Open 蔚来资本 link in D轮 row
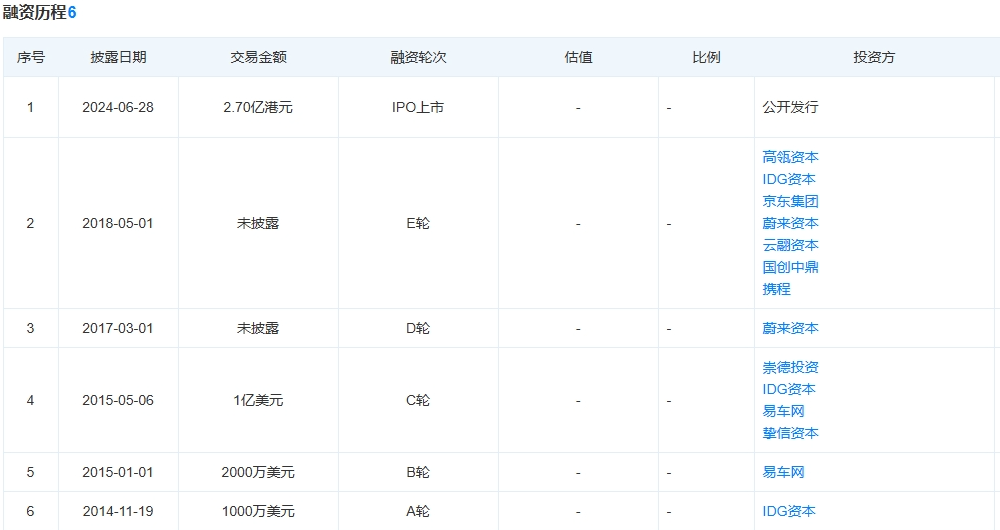 point(790,328)
